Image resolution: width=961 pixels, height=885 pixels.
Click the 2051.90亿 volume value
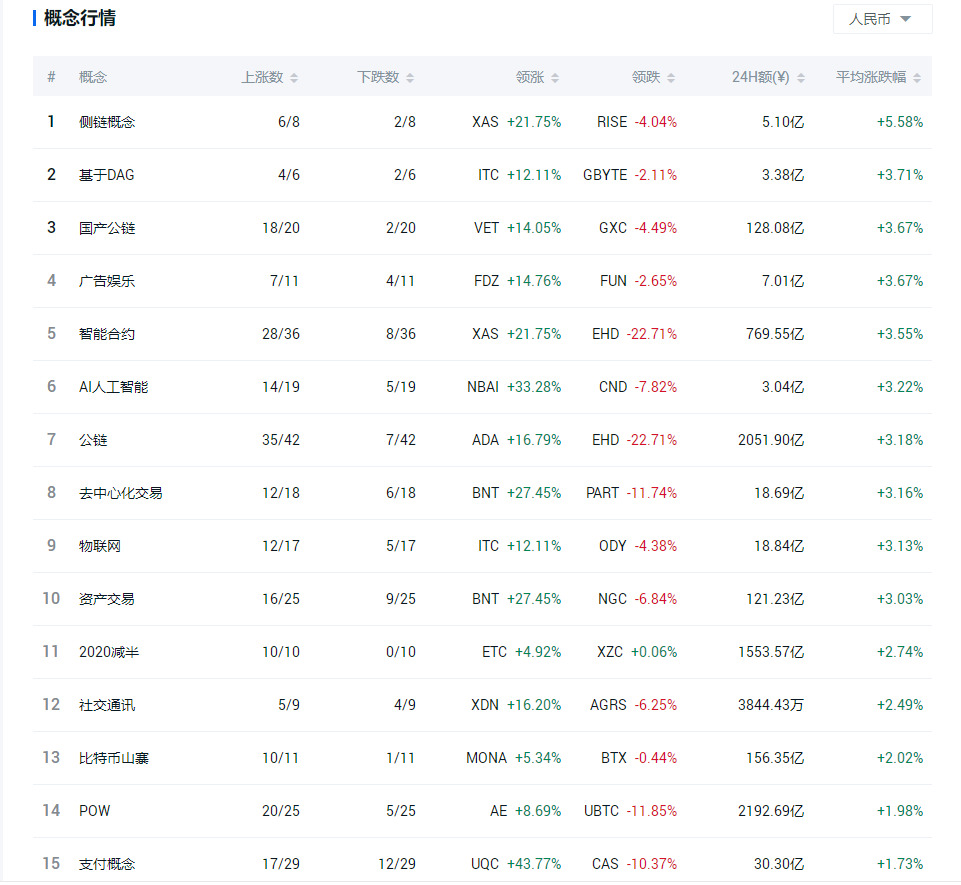pyautogui.click(x=771, y=440)
